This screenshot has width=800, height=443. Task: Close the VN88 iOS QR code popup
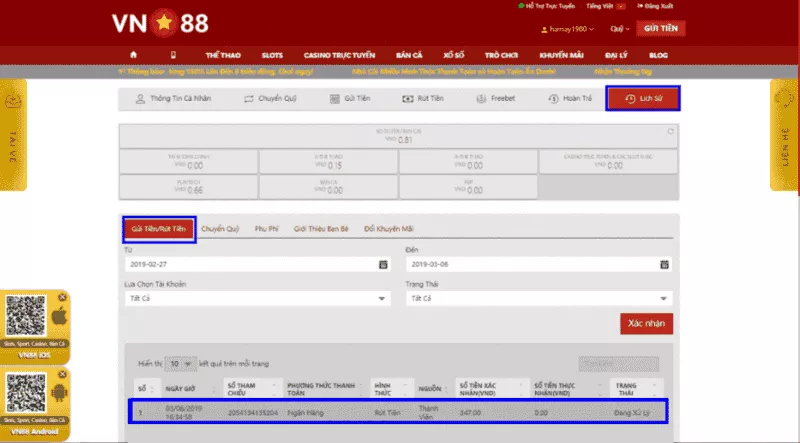[x=62, y=297]
